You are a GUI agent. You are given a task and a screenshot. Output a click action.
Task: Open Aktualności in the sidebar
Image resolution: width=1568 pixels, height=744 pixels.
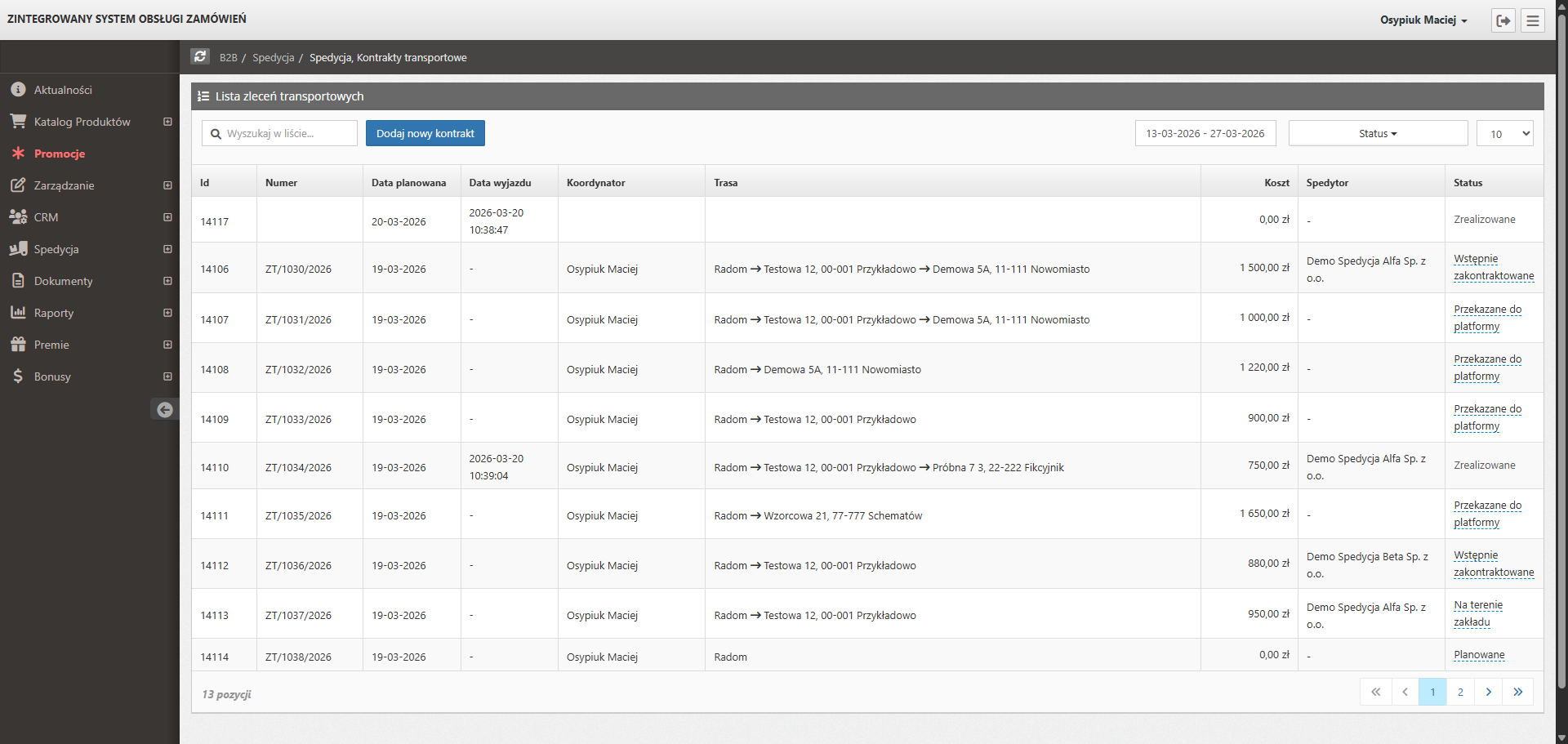63,90
